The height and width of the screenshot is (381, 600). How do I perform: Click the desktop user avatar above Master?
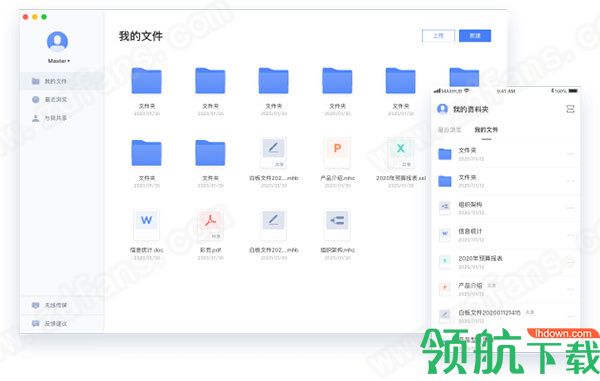[57, 42]
